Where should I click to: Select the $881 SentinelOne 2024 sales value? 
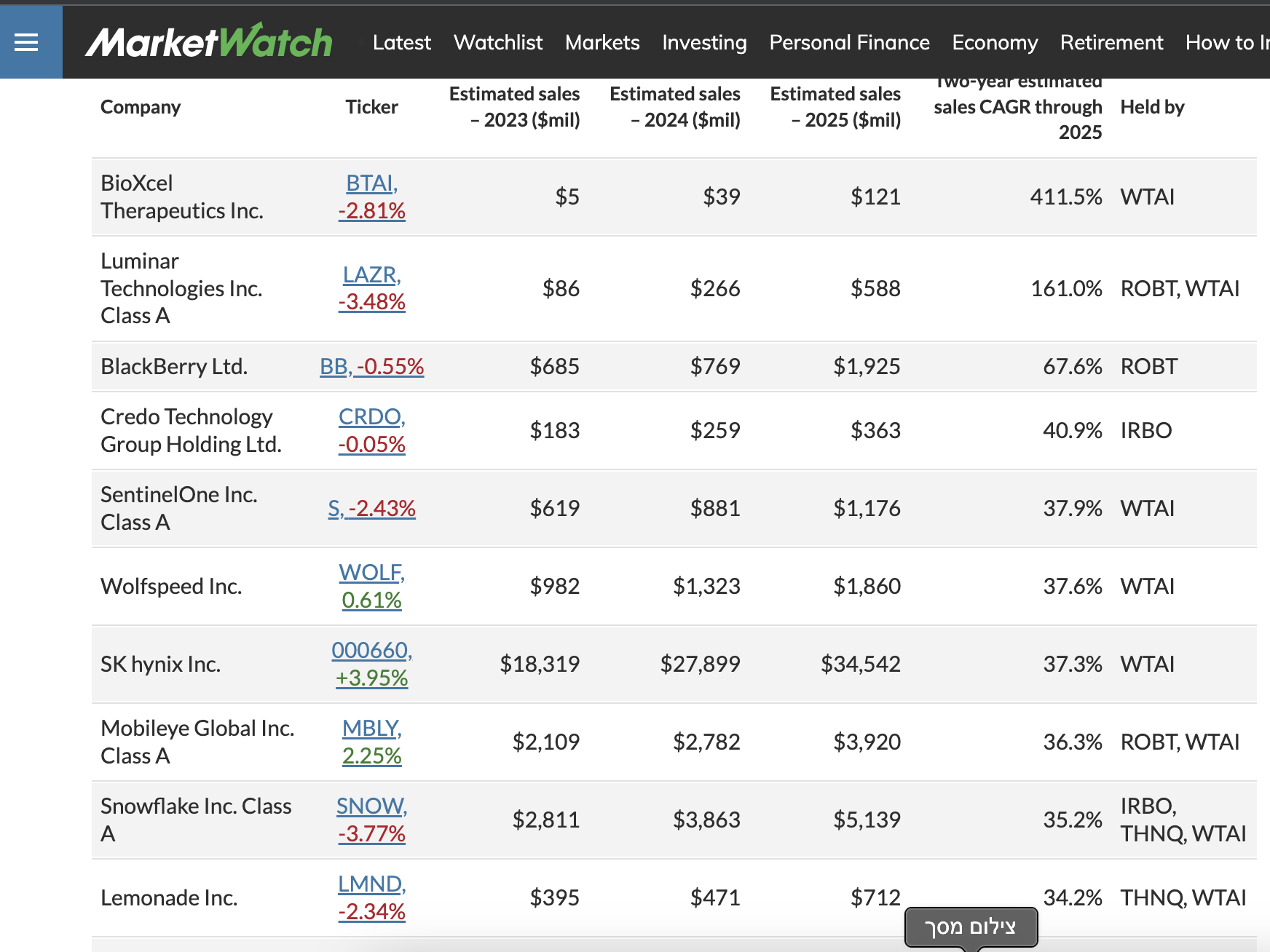coord(715,508)
